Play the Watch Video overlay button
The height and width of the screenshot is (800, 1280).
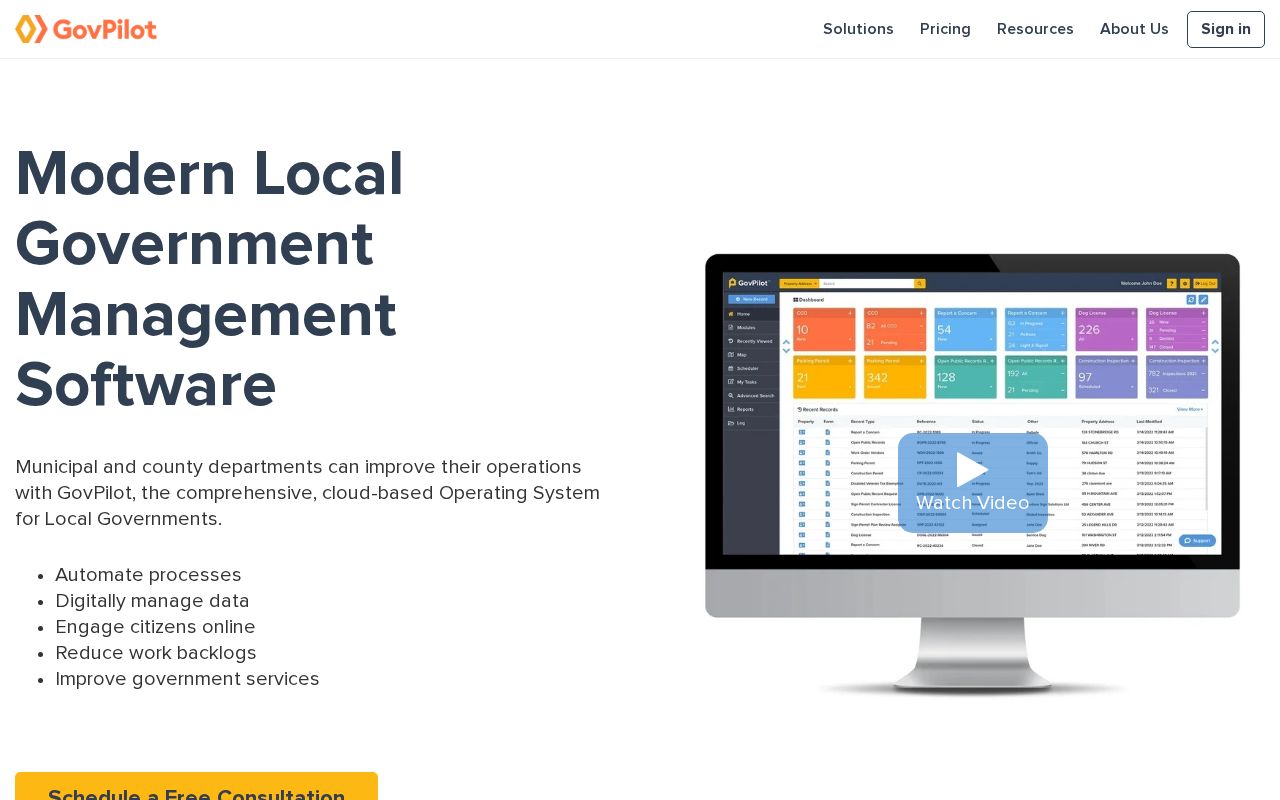click(972, 483)
